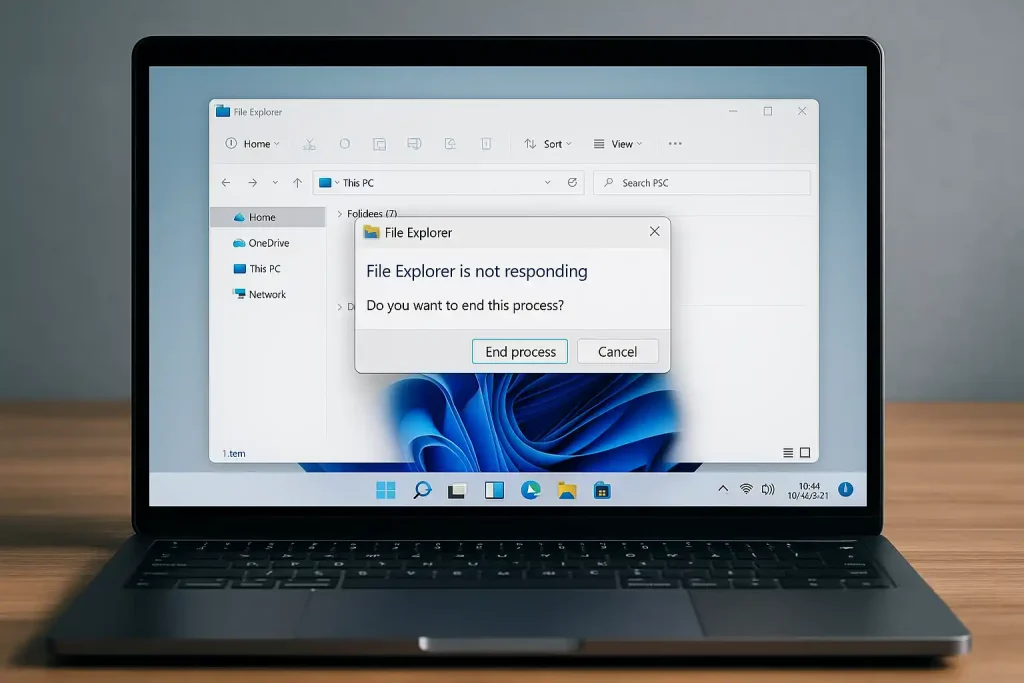
Task: Open the Sort dropdown menu
Action: click(x=548, y=143)
